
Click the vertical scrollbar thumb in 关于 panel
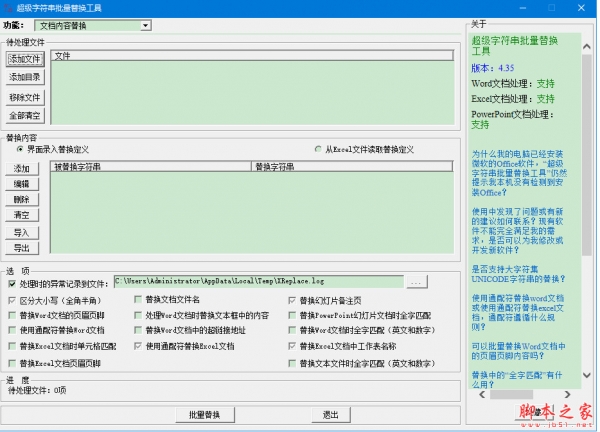click(587, 155)
